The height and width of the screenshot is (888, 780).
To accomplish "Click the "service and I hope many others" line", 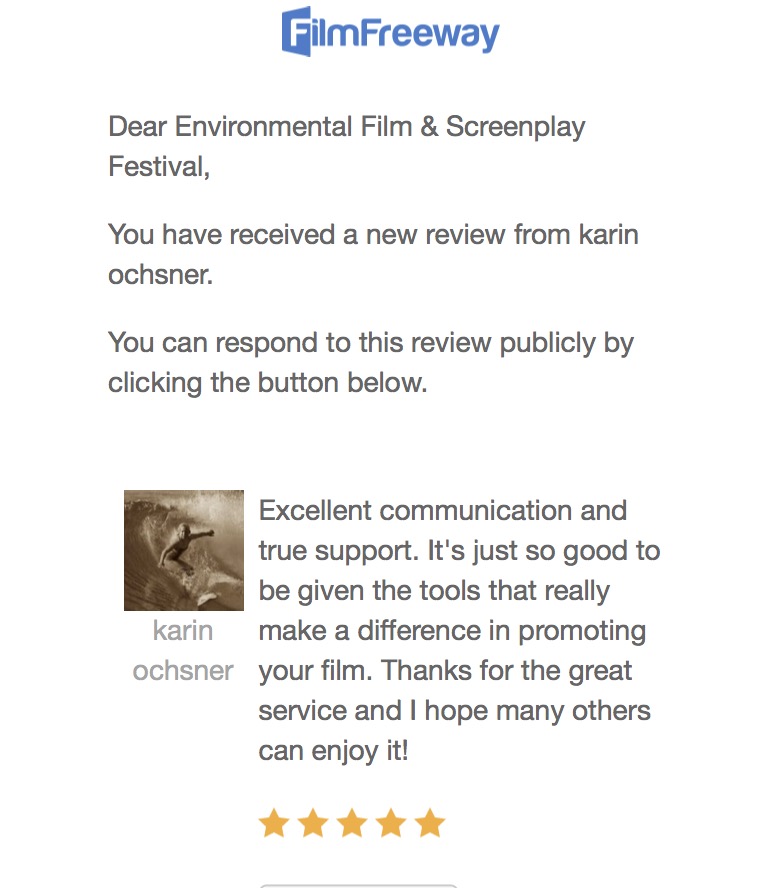I will click(455, 711).
